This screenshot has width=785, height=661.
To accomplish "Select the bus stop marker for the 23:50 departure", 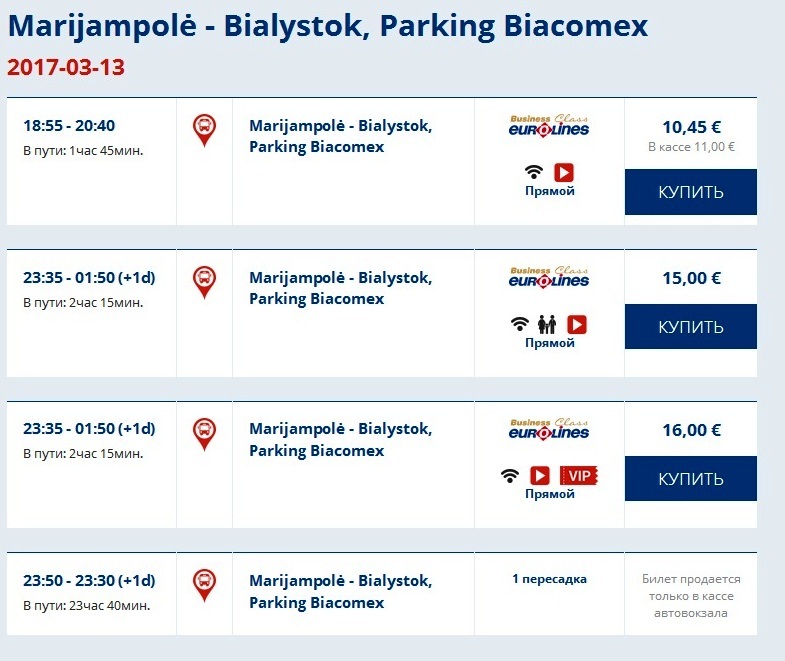I will click(x=204, y=584).
